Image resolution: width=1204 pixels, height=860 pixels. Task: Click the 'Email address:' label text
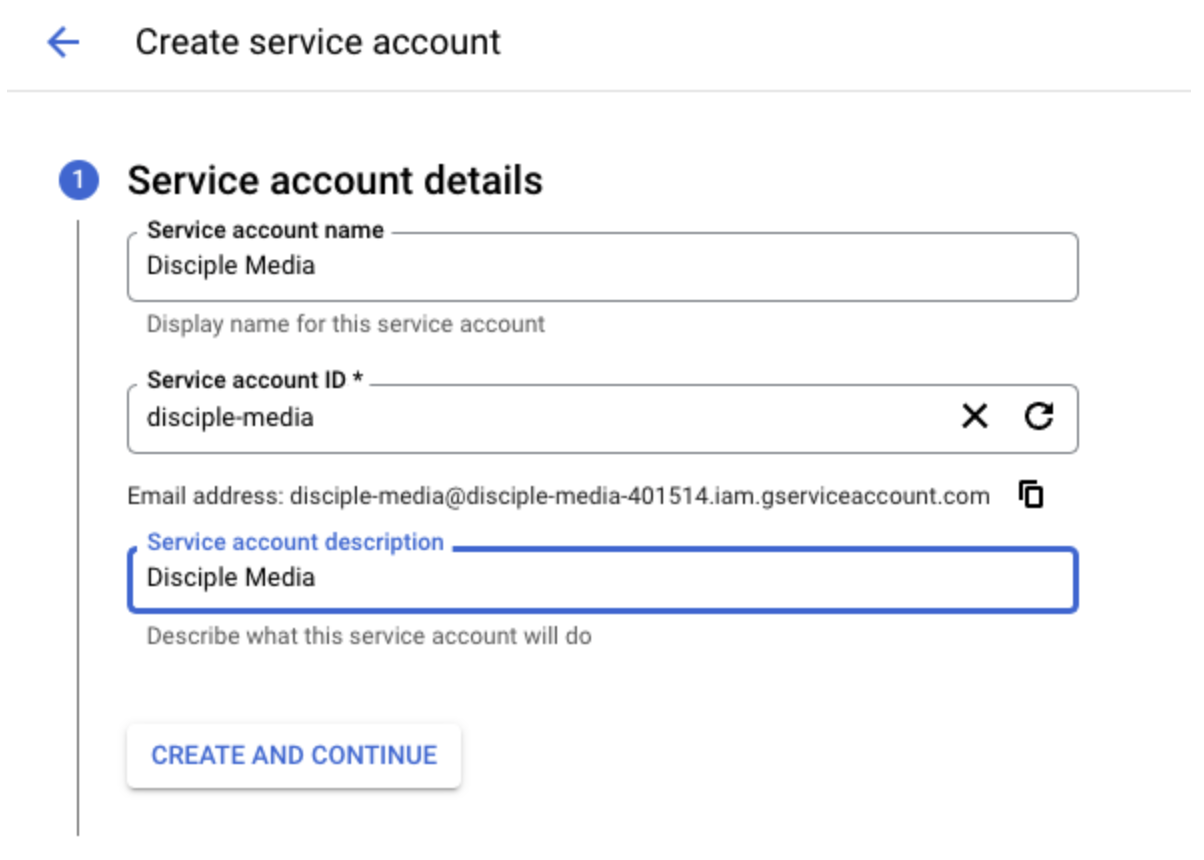pos(205,496)
